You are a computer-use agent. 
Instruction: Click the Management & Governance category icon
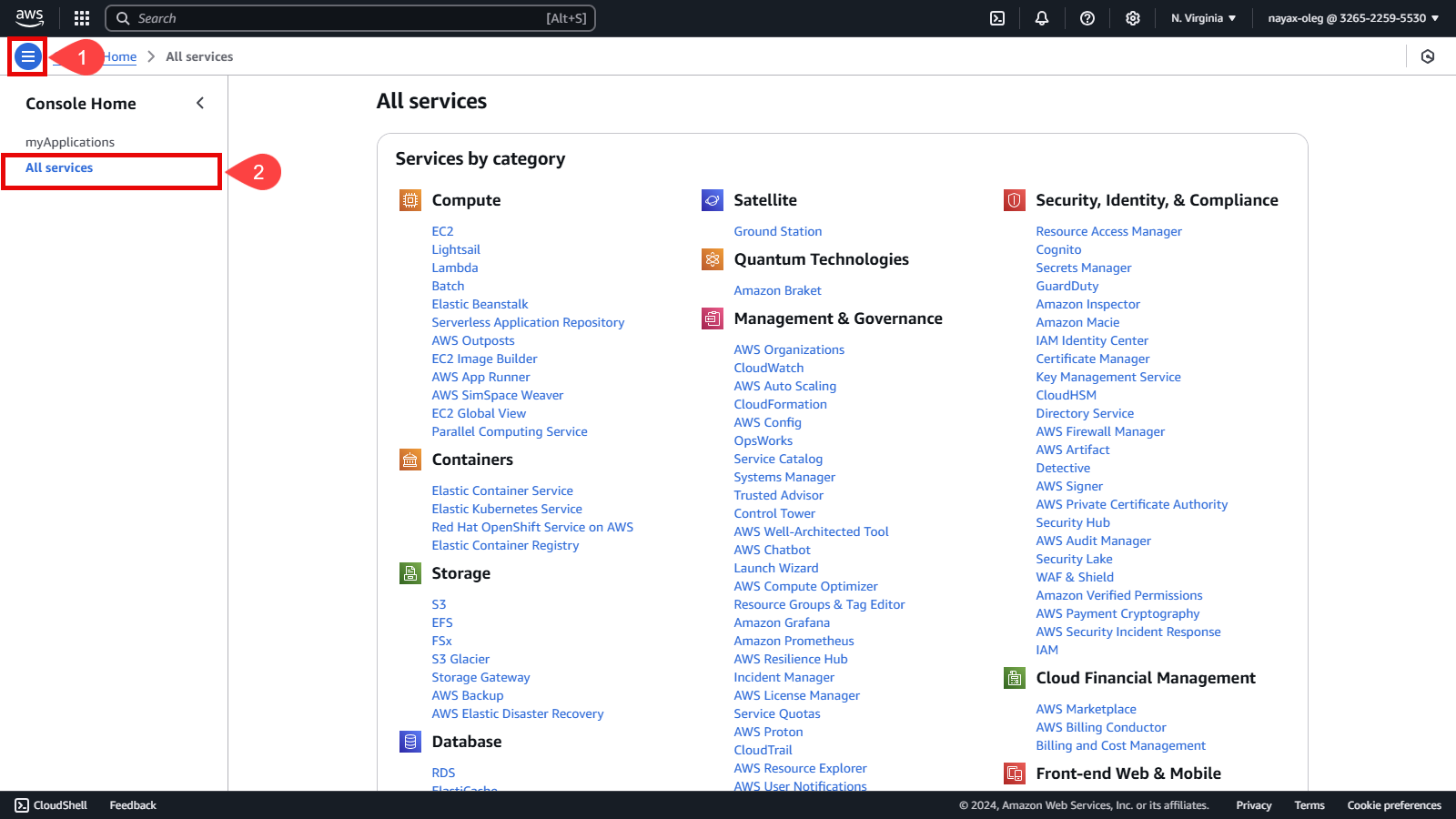pos(713,318)
